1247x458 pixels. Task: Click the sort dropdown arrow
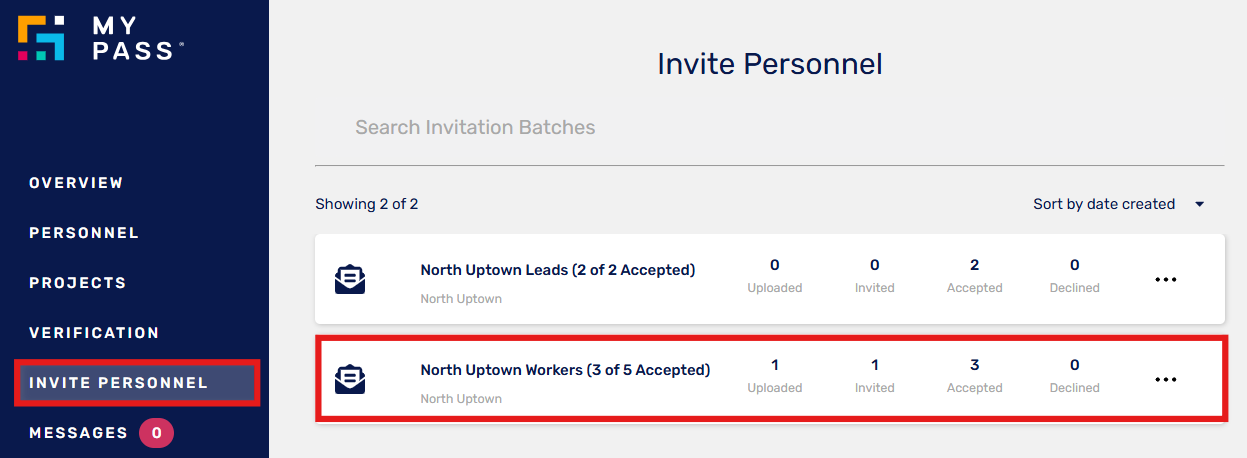tap(1199, 204)
